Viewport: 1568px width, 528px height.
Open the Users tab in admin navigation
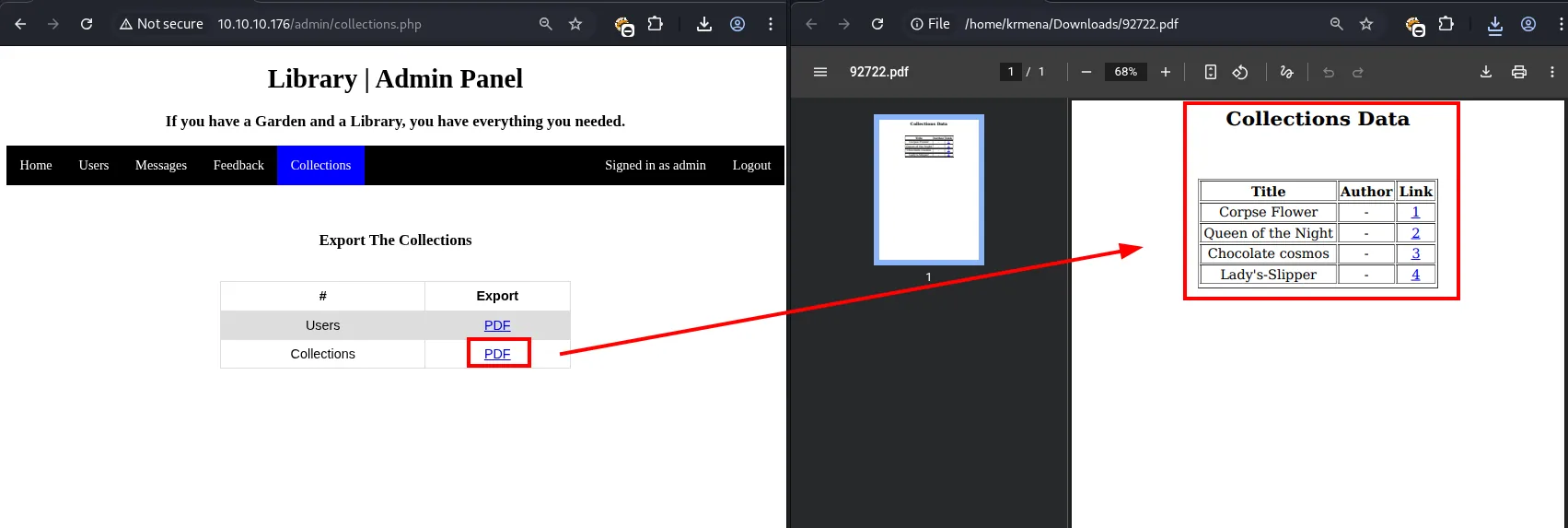coord(94,165)
